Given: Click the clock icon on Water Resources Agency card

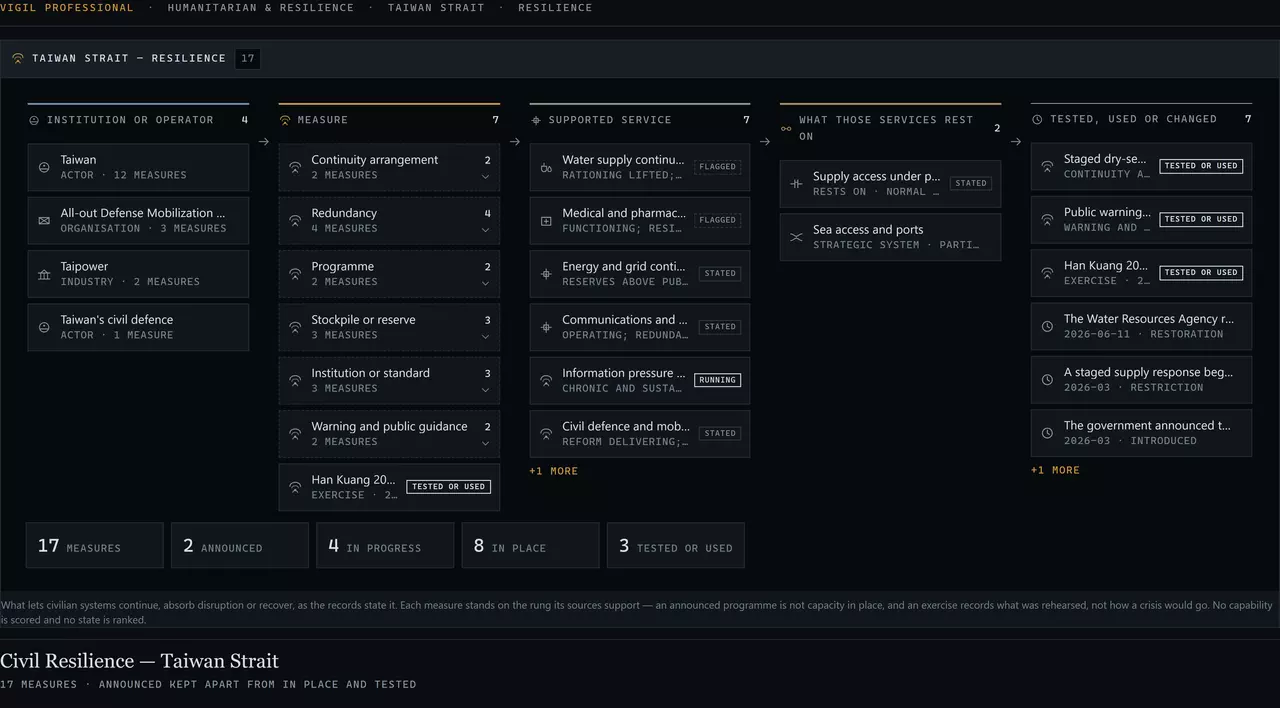Looking at the screenshot, I should tap(1047, 326).
